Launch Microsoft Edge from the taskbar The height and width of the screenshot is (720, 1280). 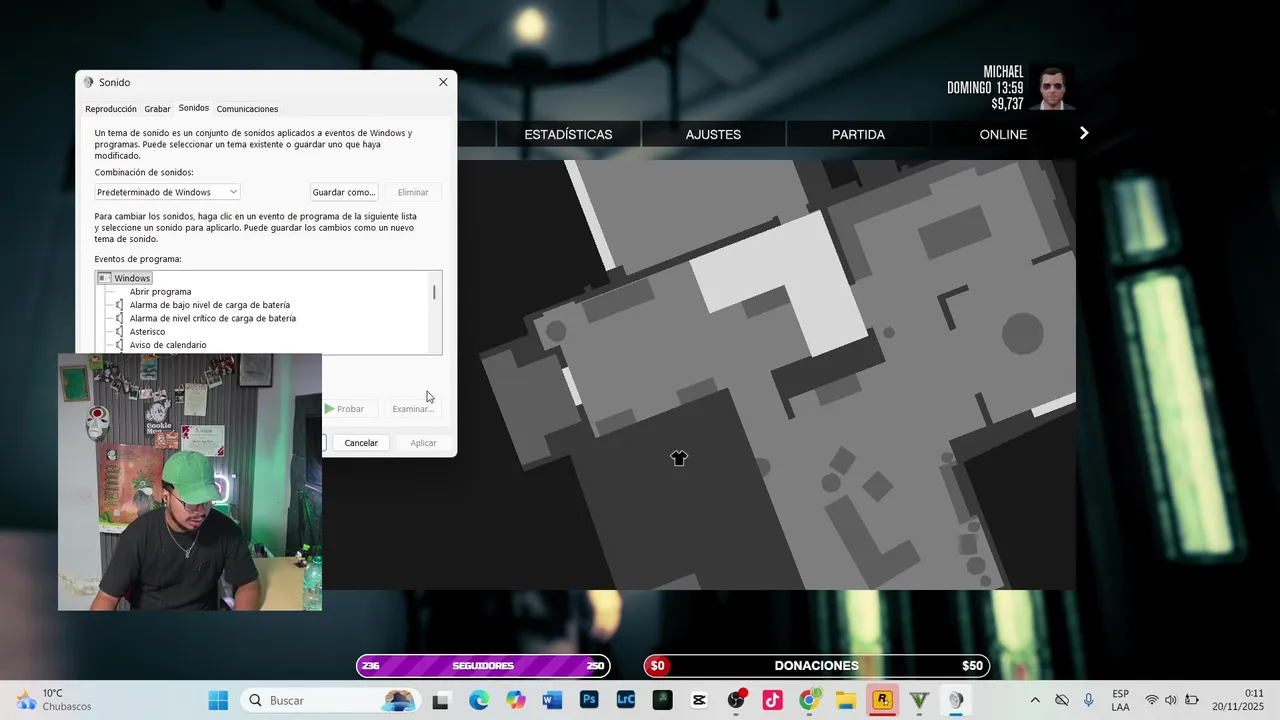pos(478,700)
